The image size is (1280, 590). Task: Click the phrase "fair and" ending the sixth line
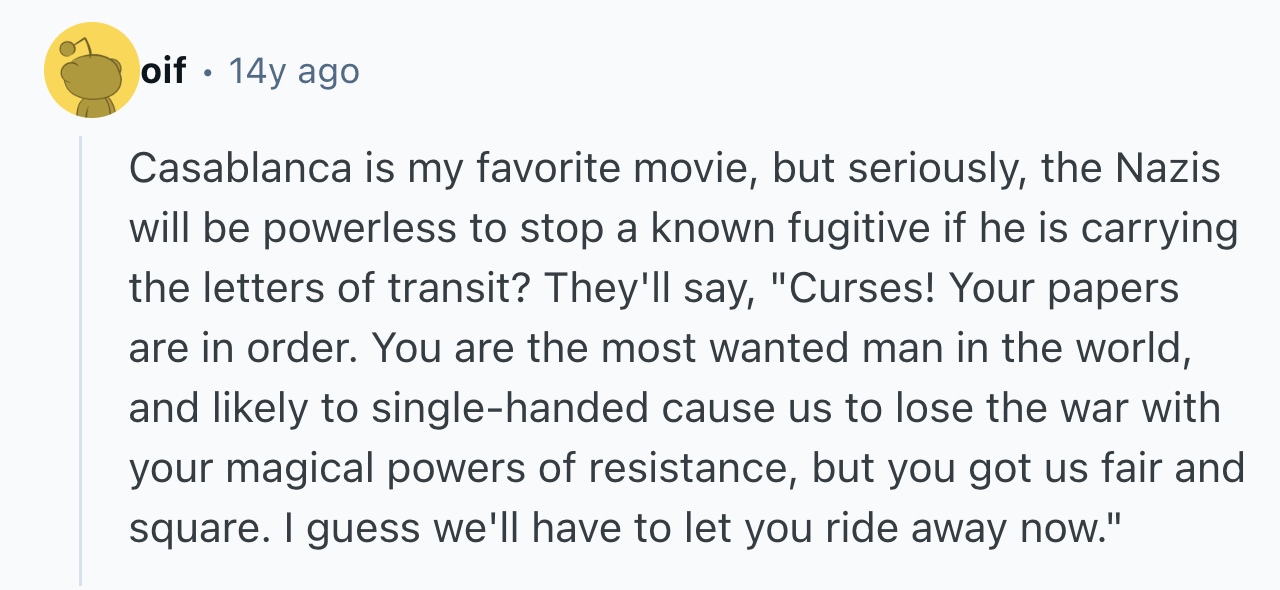(1163, 469)
